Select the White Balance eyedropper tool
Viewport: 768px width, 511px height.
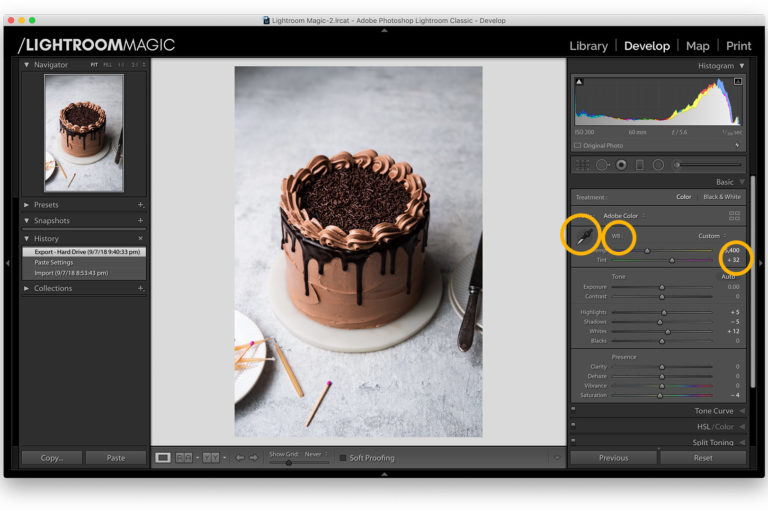(585, 238)
